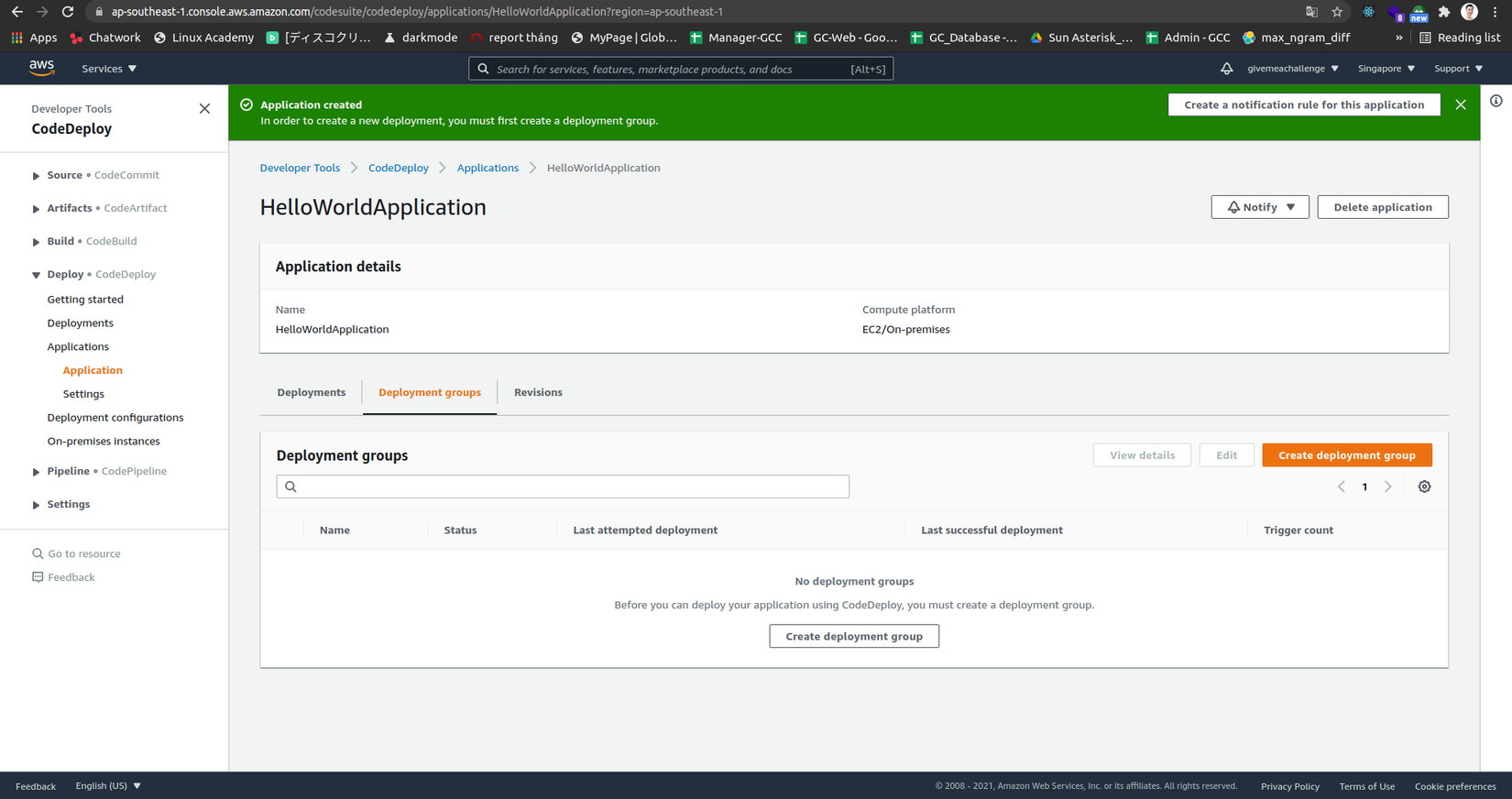Click Delete application button

1383,207
